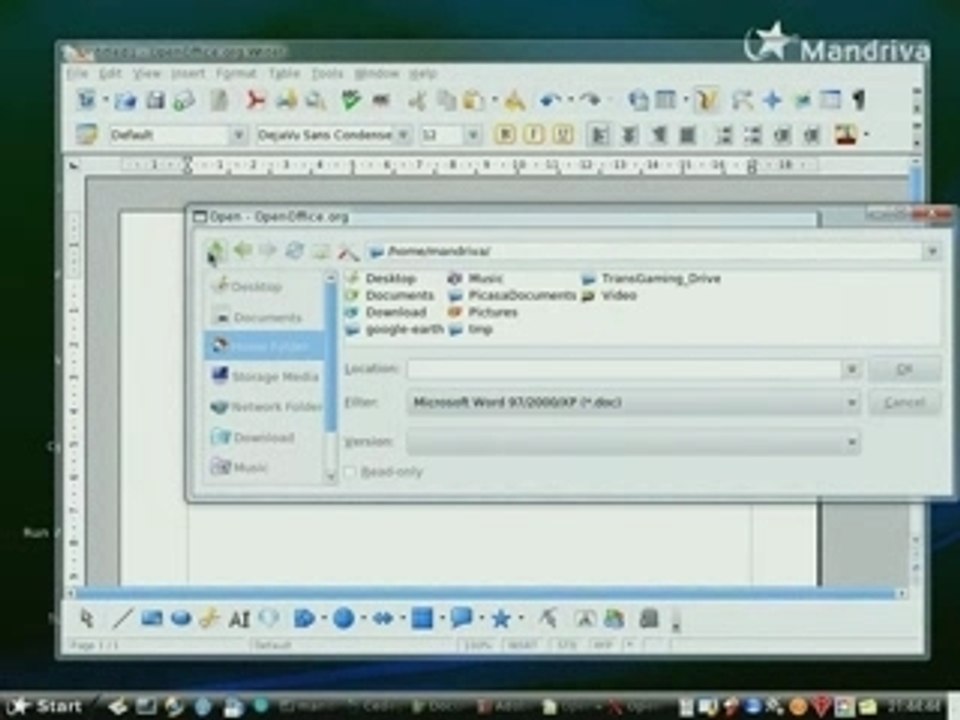Click the Font Color swatch icon
The image size is (960, 720).
click(847, 135)
